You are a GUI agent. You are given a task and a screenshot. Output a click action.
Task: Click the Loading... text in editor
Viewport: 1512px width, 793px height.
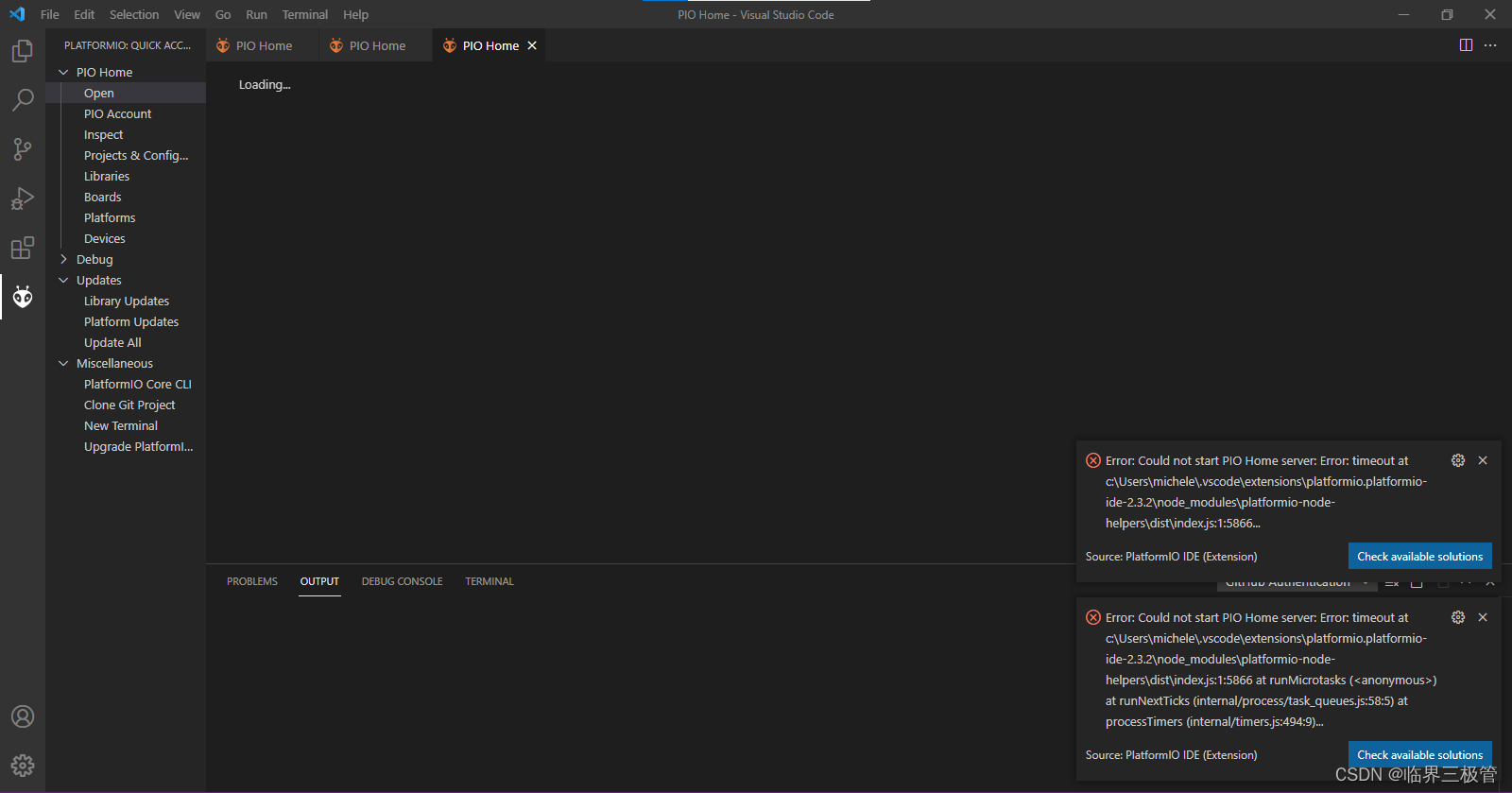point(265,84)
